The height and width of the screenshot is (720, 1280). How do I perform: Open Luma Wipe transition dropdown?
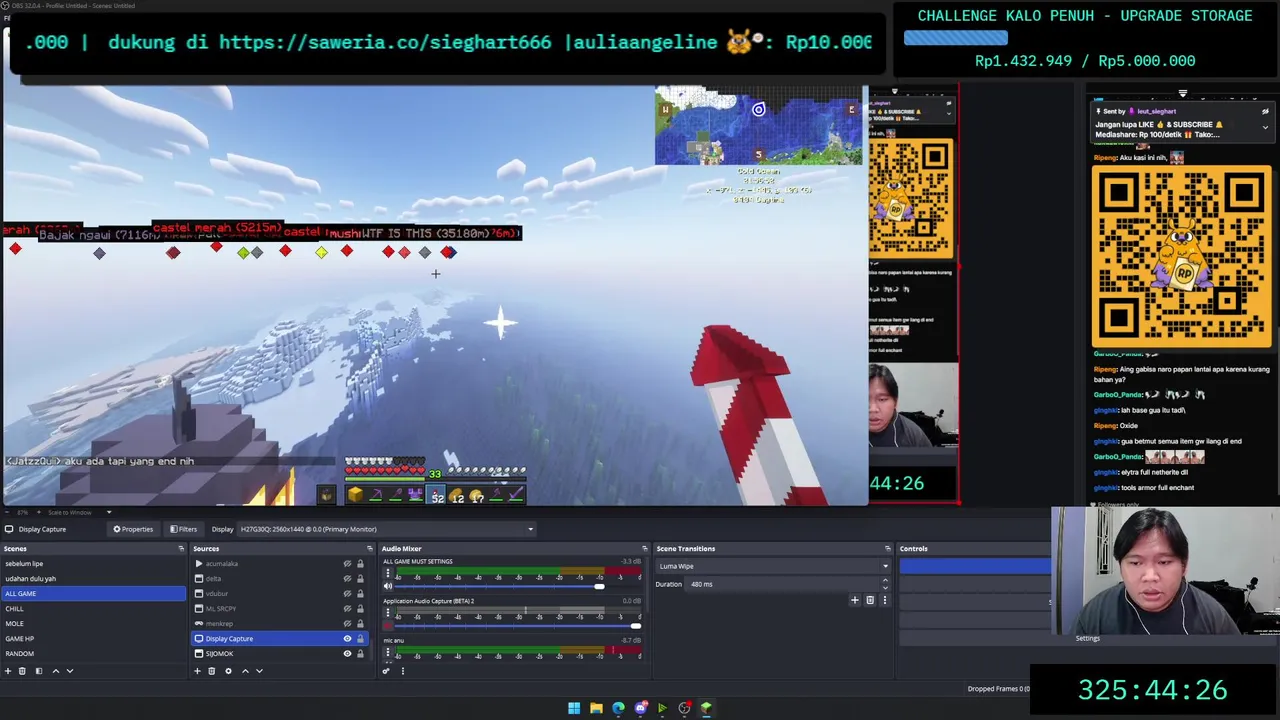pyautogui.click(x=772, y=566)
